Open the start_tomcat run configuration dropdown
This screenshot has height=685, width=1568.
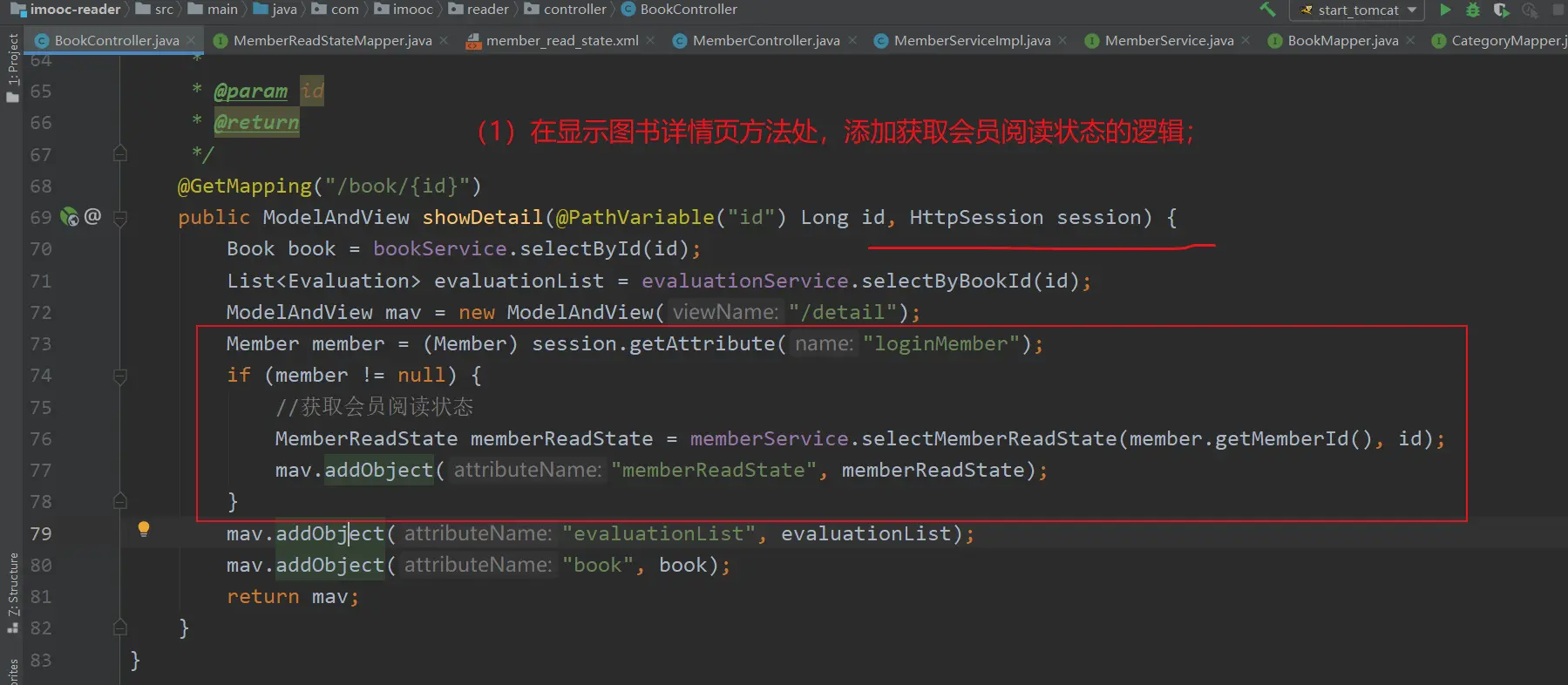(1356, 10)
